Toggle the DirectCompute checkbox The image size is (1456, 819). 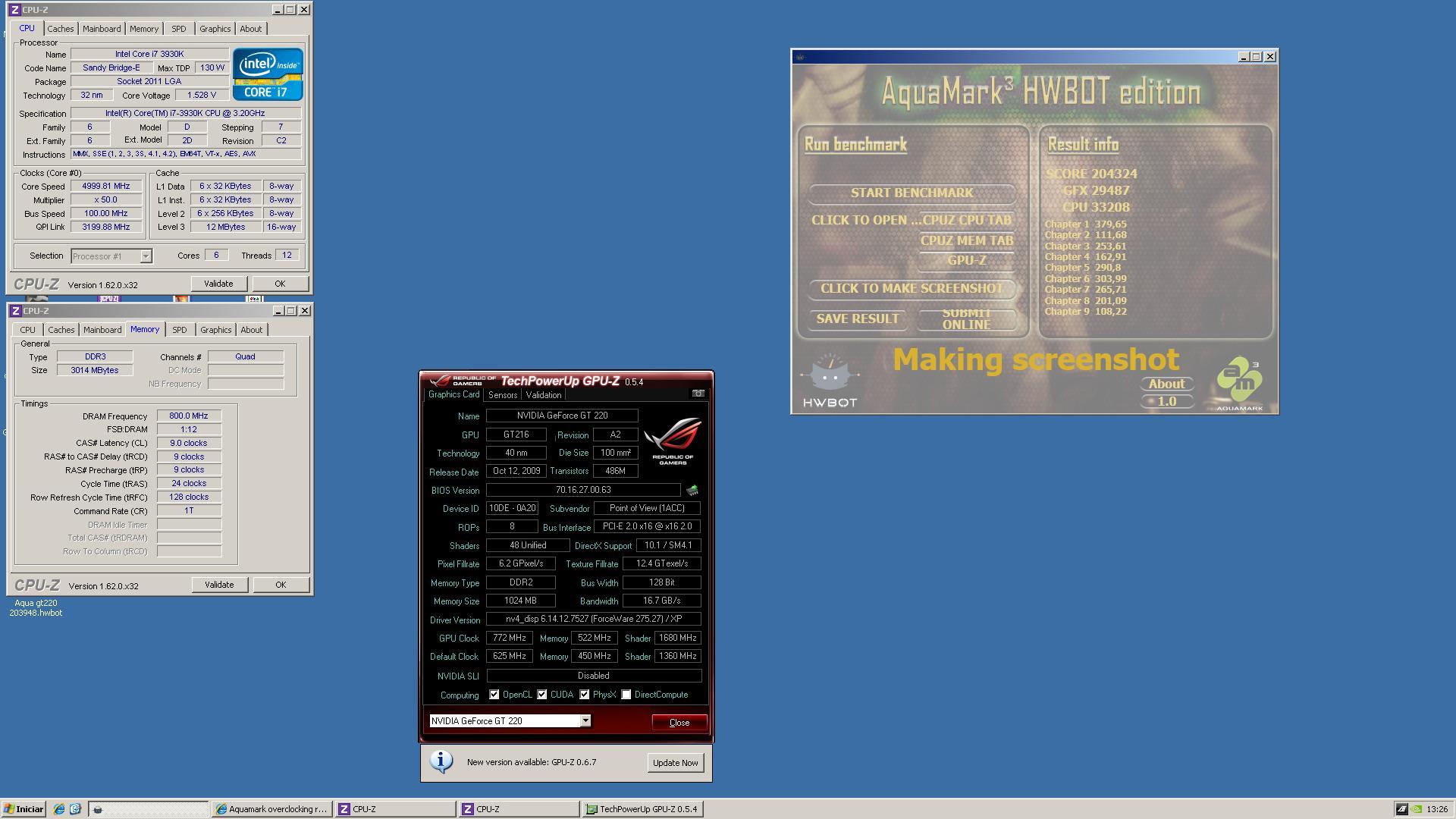click(x=626, y=695)
